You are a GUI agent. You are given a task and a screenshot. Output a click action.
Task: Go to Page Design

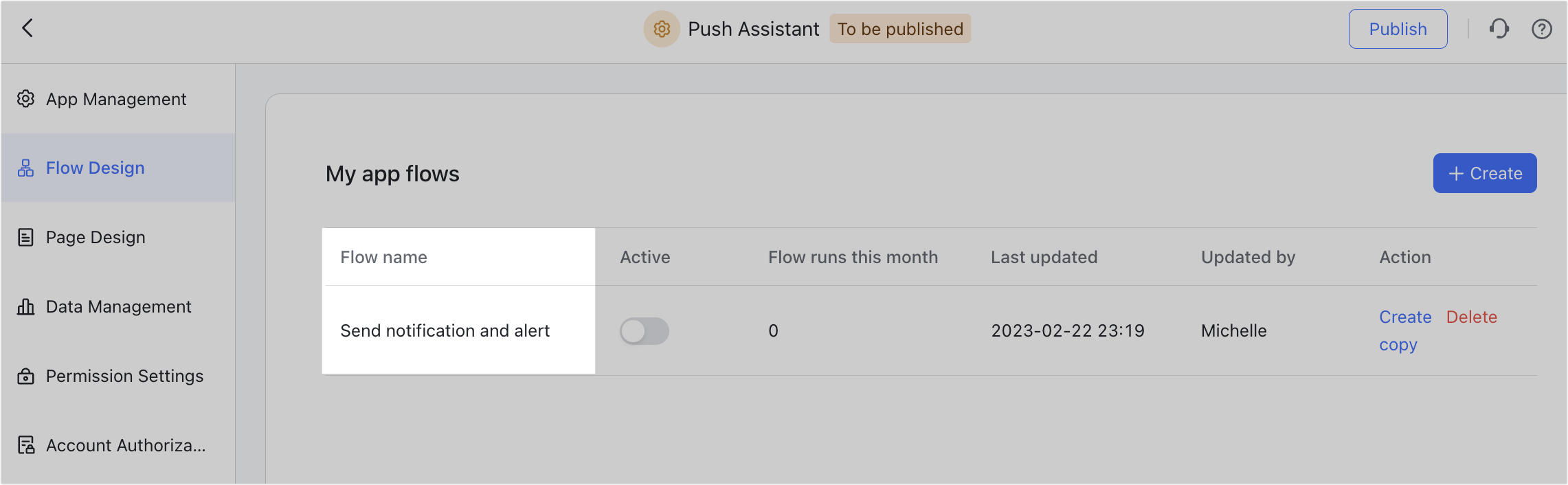(x=96, y=237)
